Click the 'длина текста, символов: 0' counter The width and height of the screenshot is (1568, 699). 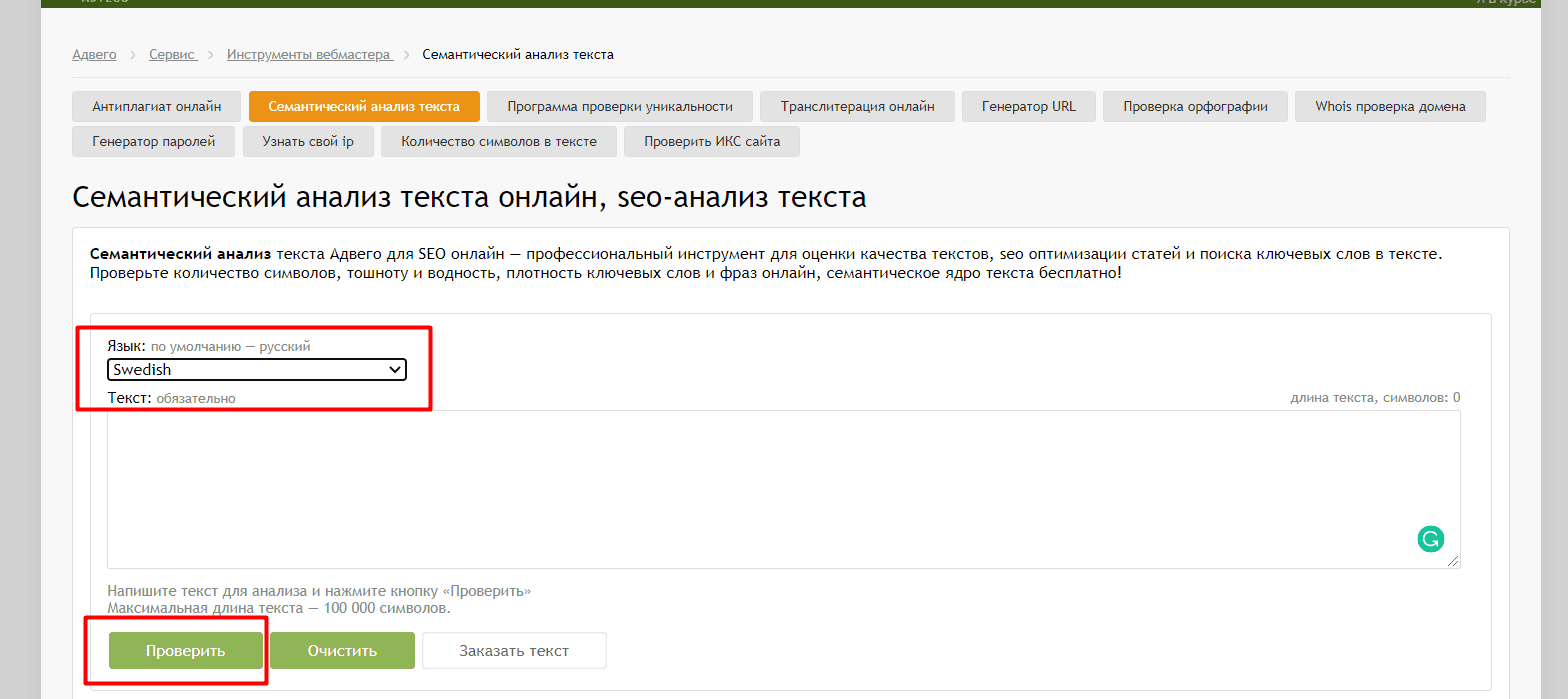[x=1375, y=397]
